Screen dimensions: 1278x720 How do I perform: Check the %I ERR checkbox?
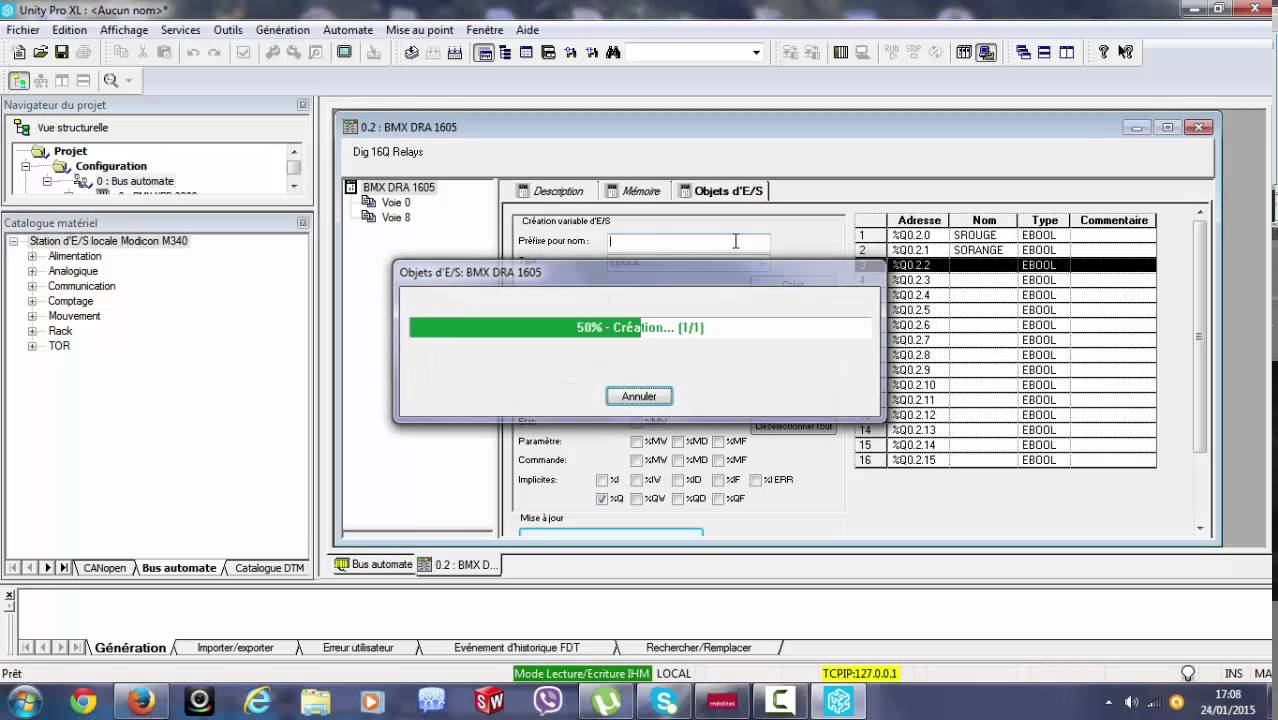click(x=756, y=480)
